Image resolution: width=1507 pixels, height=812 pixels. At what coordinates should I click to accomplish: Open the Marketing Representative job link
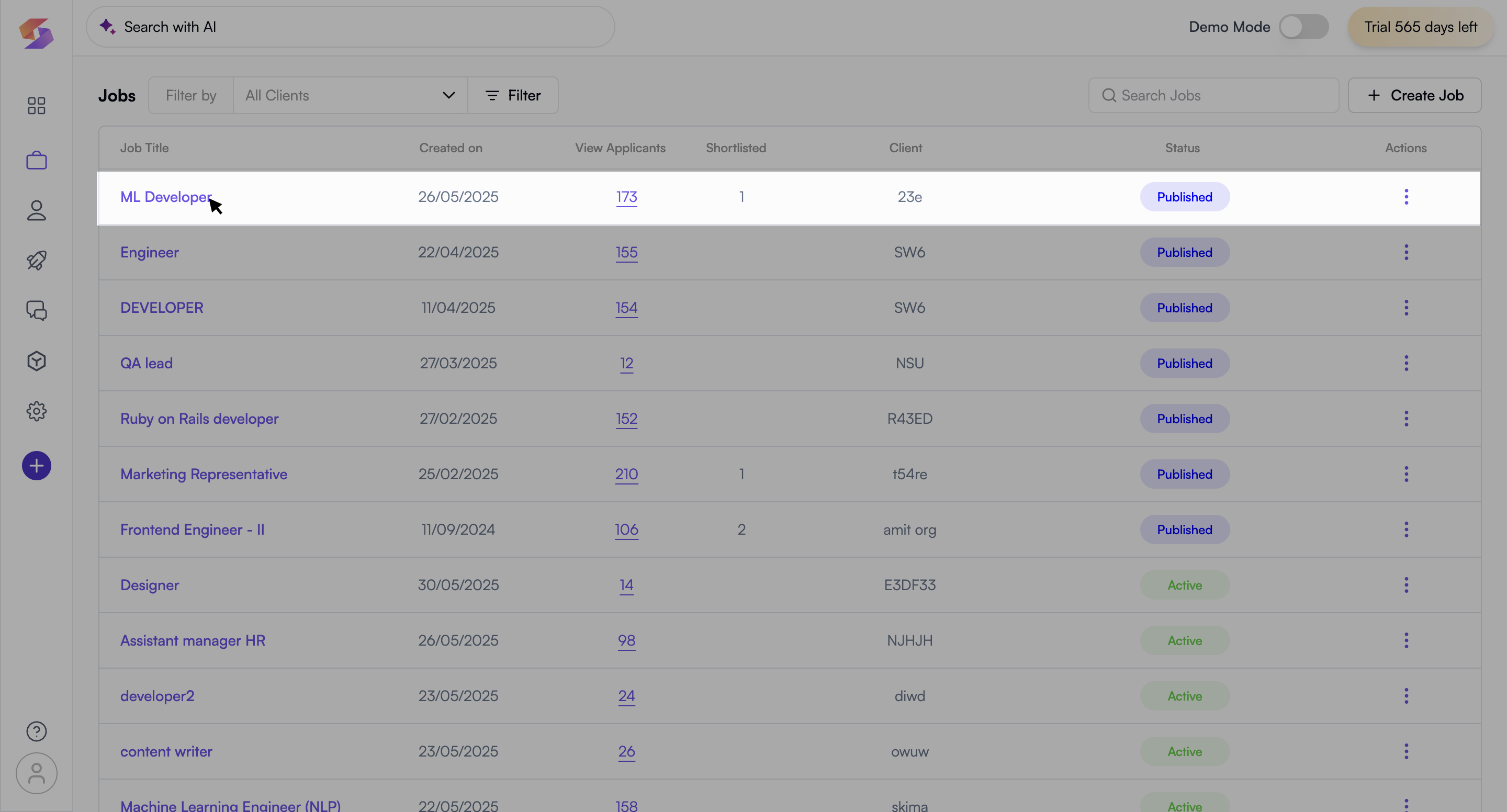[x=204, y=475]
